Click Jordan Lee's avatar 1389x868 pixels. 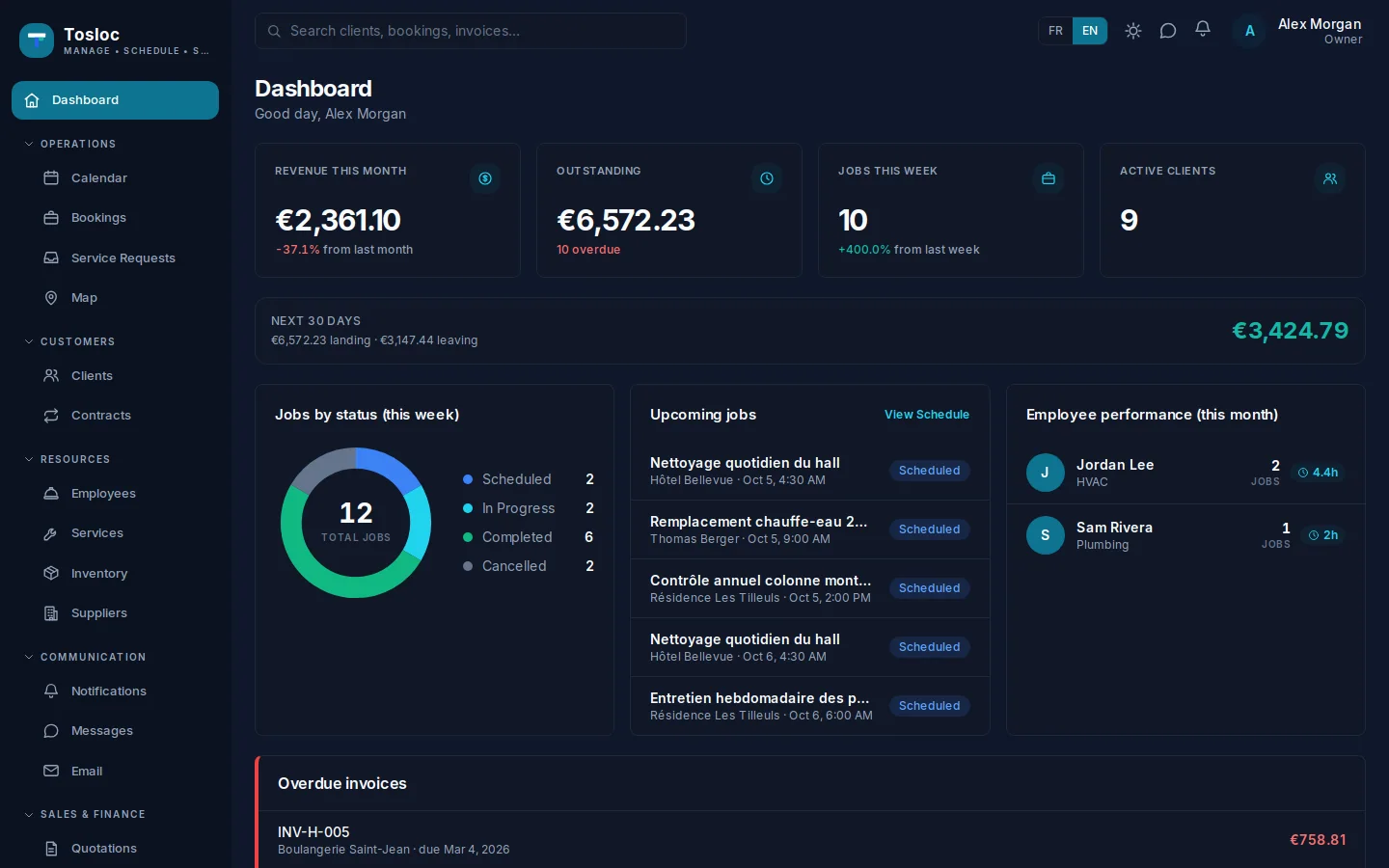pyautogui.click(x=1046, y=473)
